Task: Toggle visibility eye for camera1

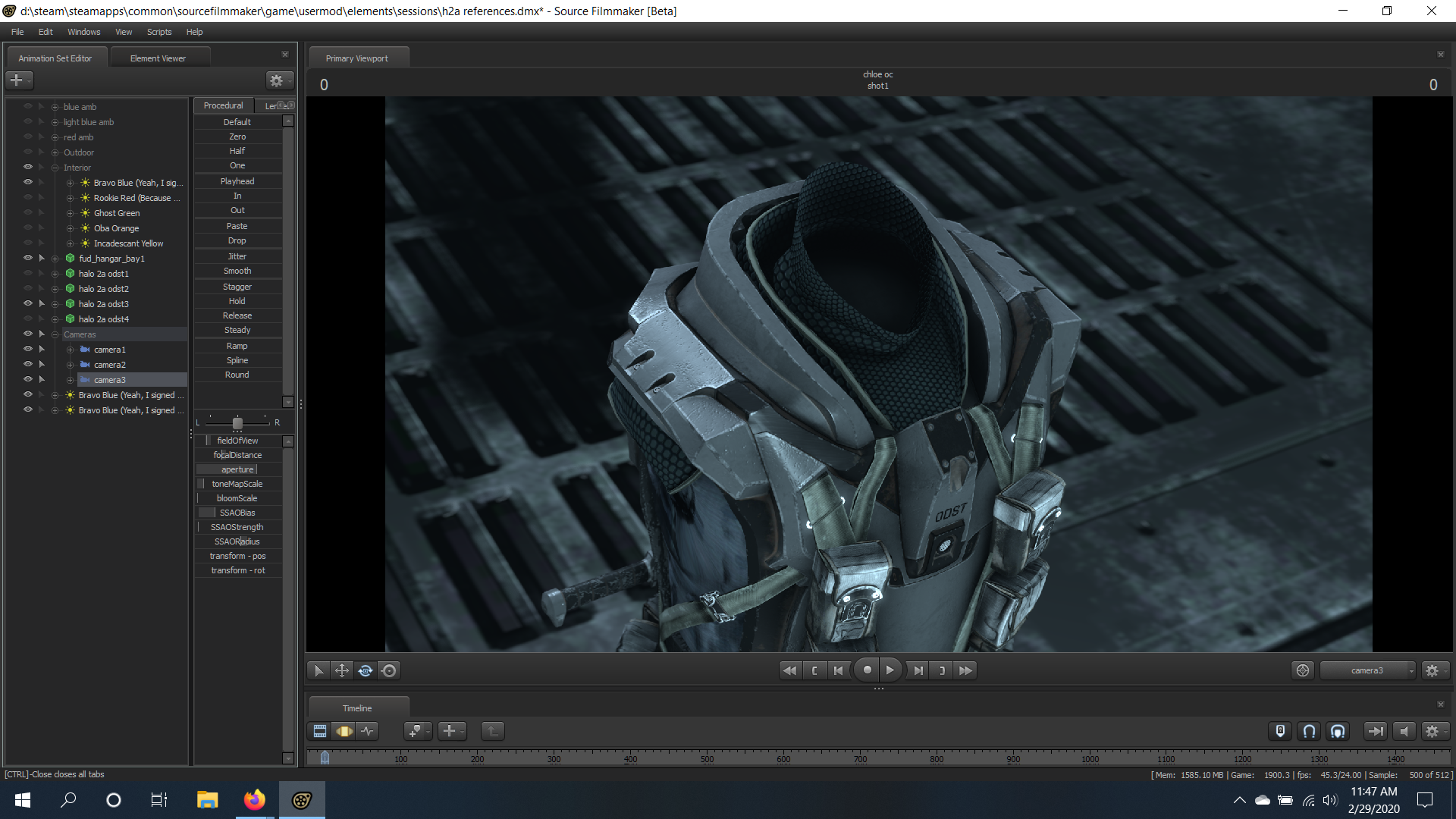Action: point(28,349)
